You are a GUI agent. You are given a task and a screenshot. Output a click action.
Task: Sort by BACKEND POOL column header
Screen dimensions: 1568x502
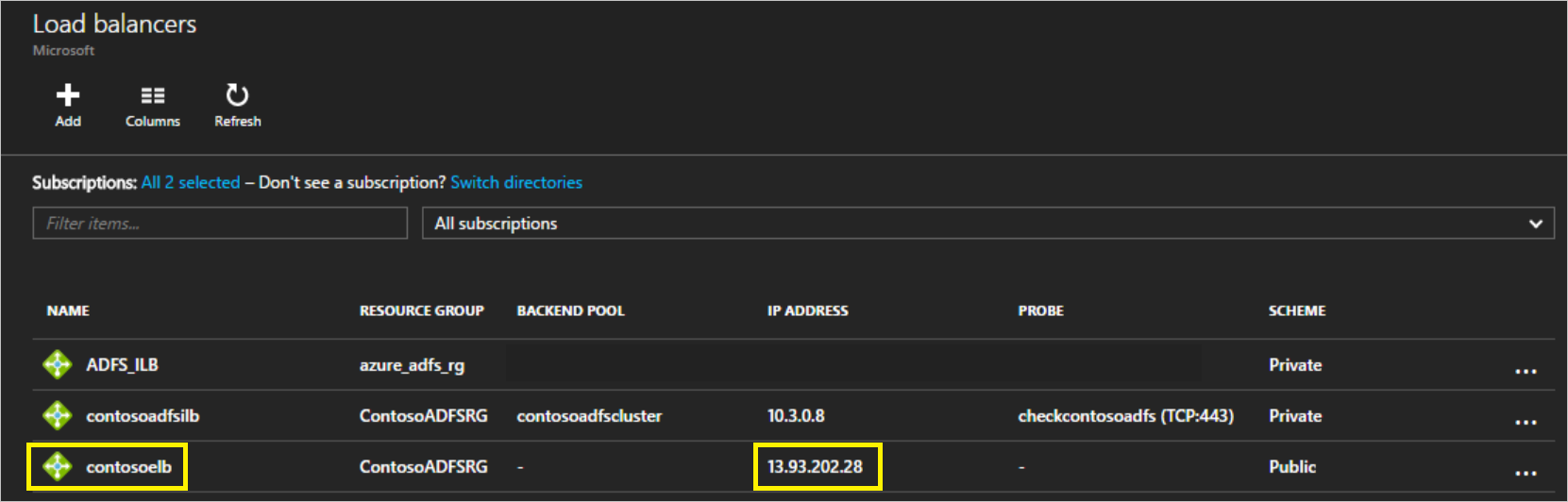570,310
